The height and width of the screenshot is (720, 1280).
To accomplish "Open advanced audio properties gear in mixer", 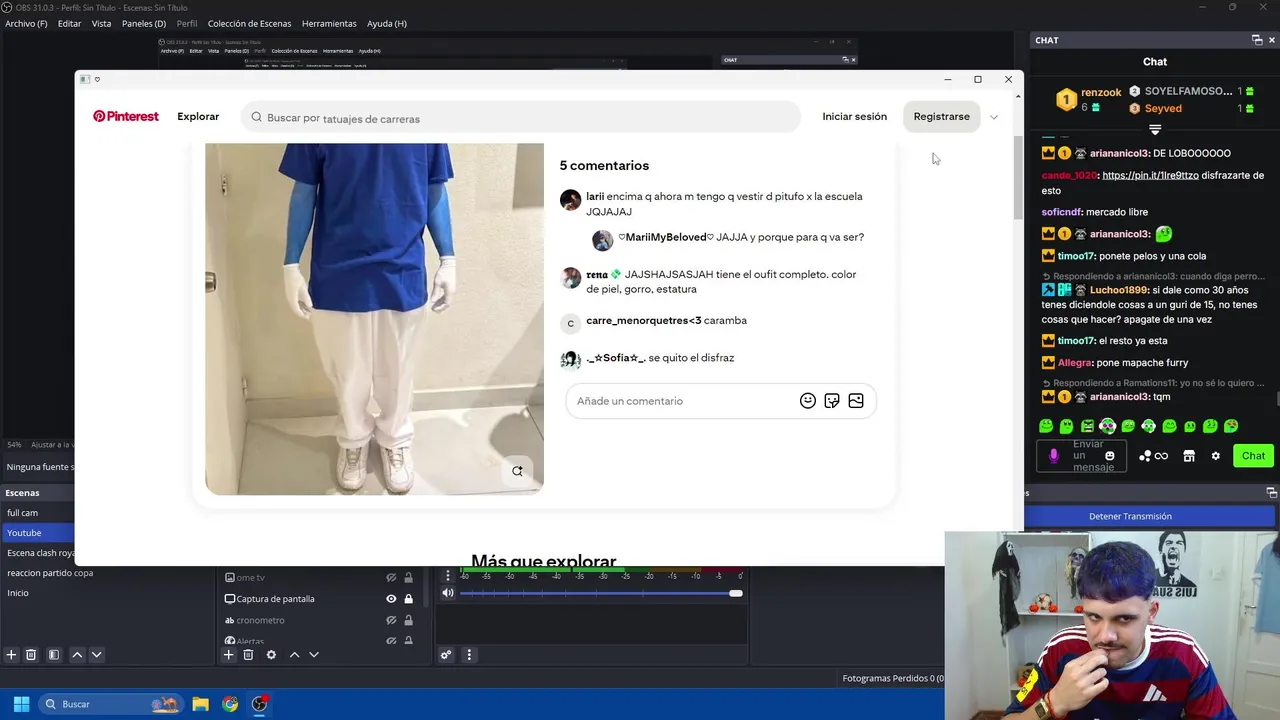I will point(446,655).
